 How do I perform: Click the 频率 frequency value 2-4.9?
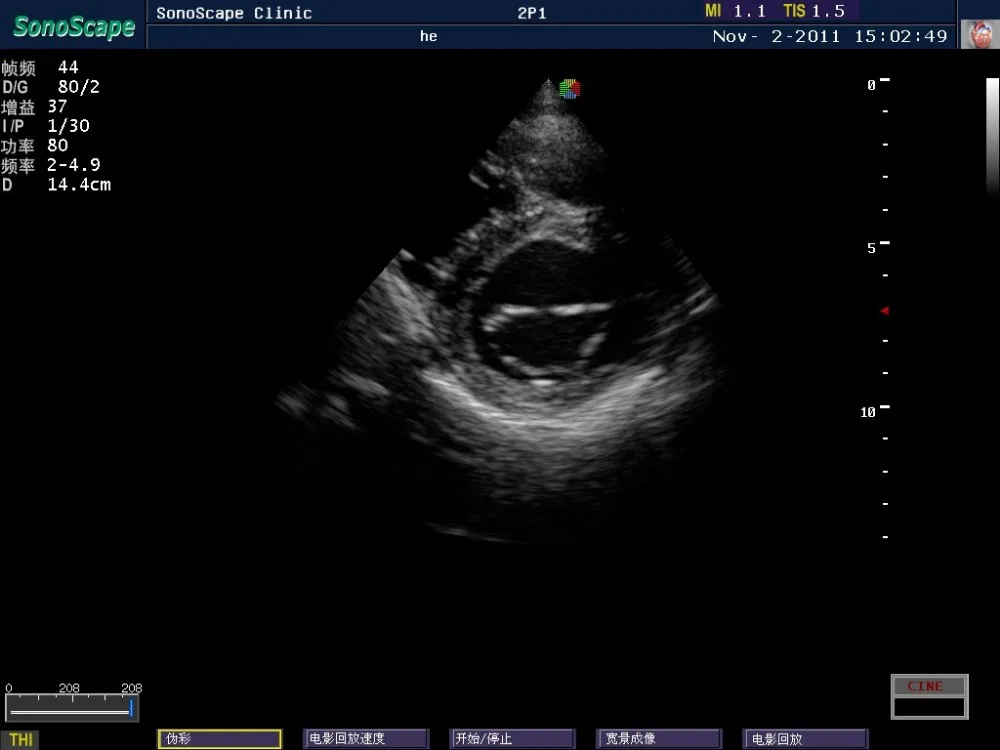73,165
